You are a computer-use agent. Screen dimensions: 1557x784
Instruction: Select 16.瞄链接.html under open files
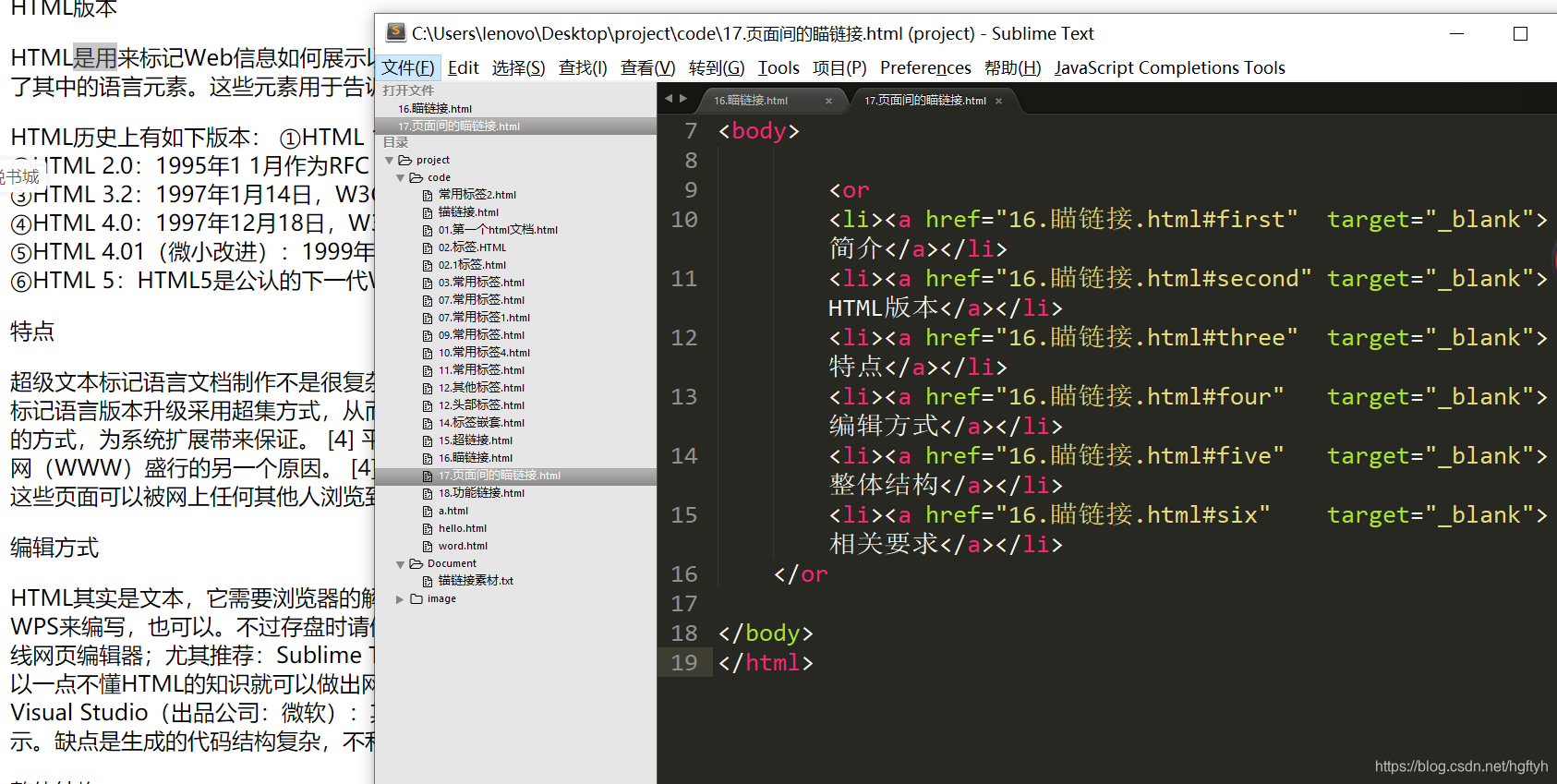(434, 109)
